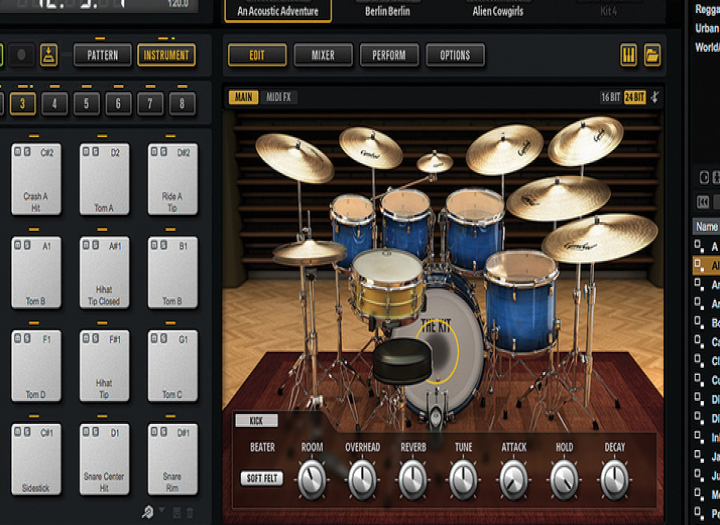Trigger the F1 Tom D pad
The image size is (720, 525).
[36, 366]
